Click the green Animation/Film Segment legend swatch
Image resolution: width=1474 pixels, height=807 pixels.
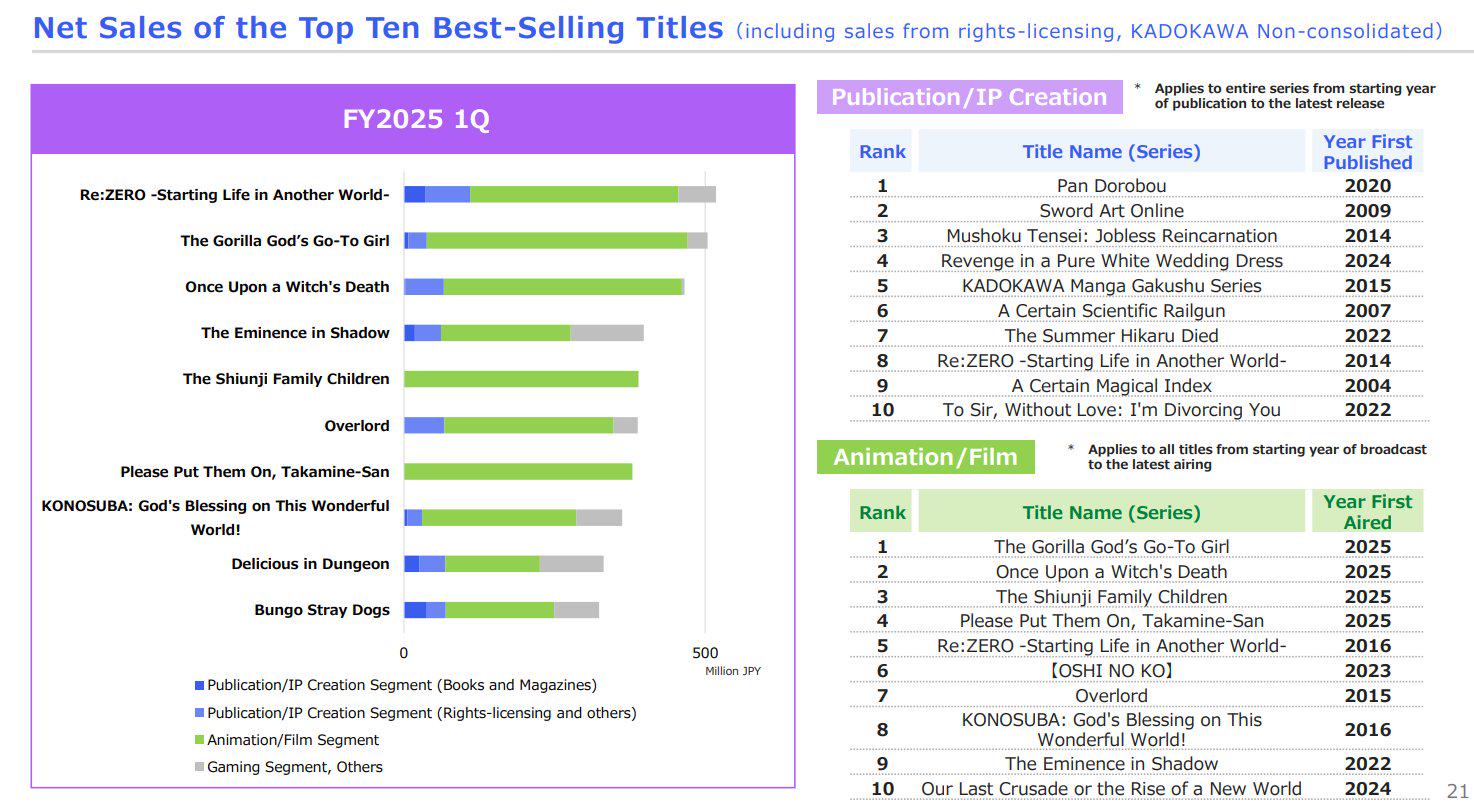coord(199,740)
